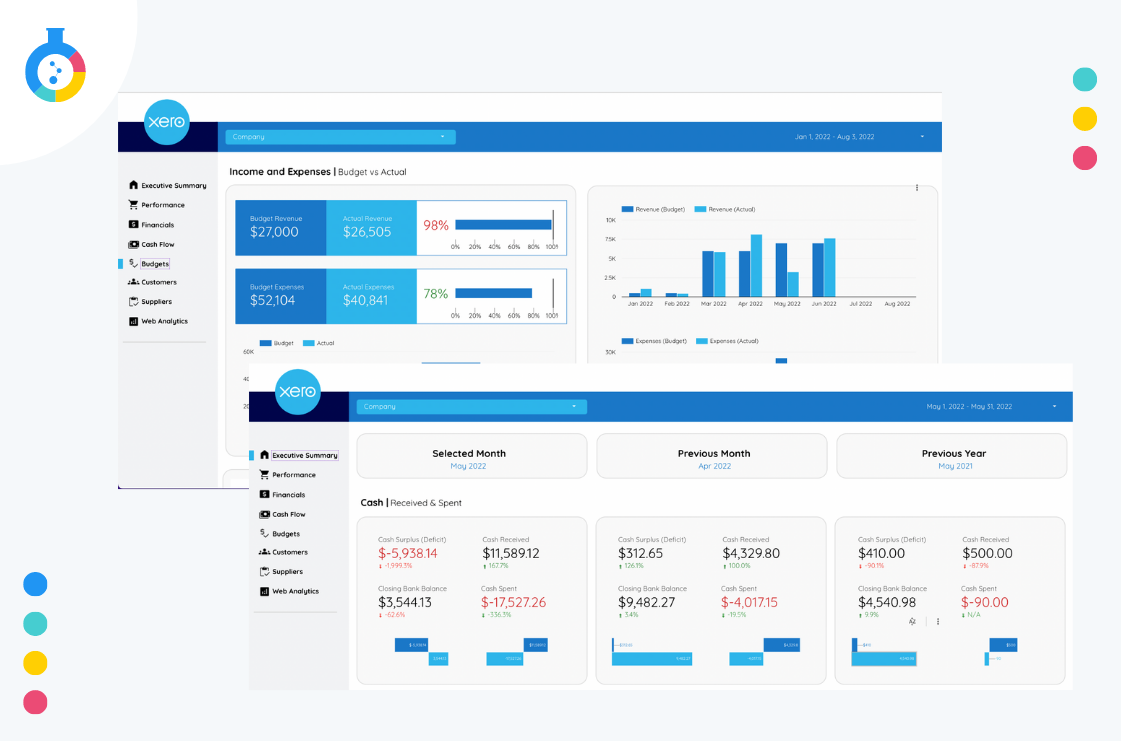
Task: Click the home icon beside the highlighted Executive Summary
Action: [x=264, y=455]
